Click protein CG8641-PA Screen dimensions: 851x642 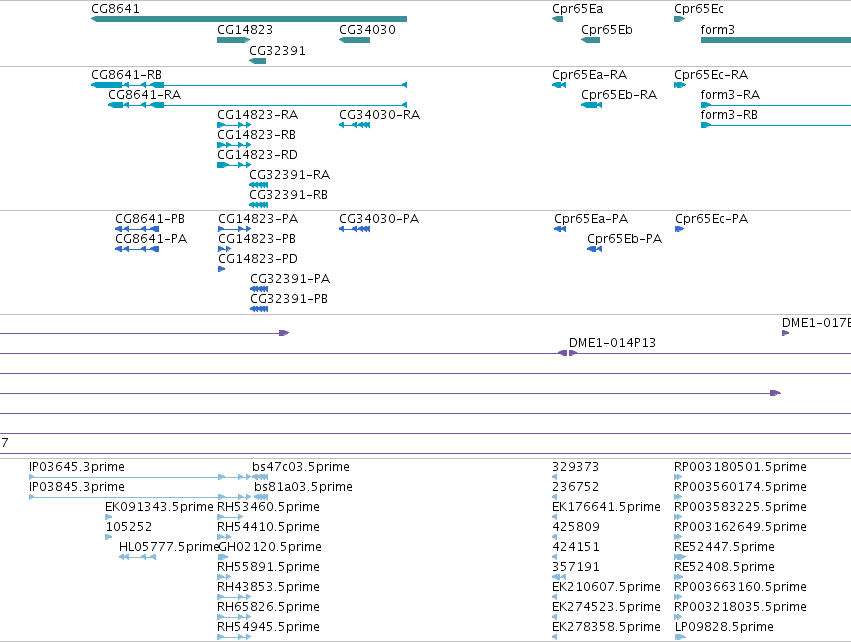137,249
